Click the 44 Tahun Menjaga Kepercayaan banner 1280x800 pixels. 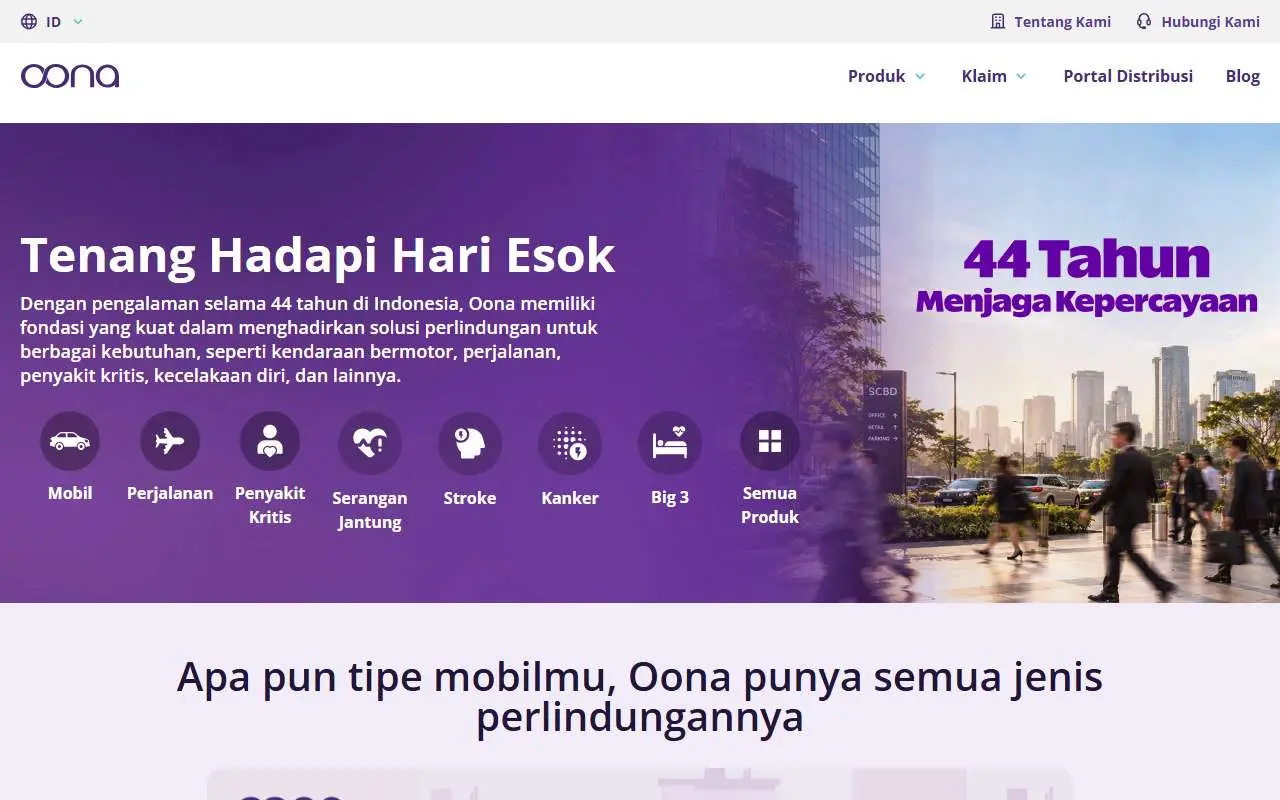click(1086, 277)
